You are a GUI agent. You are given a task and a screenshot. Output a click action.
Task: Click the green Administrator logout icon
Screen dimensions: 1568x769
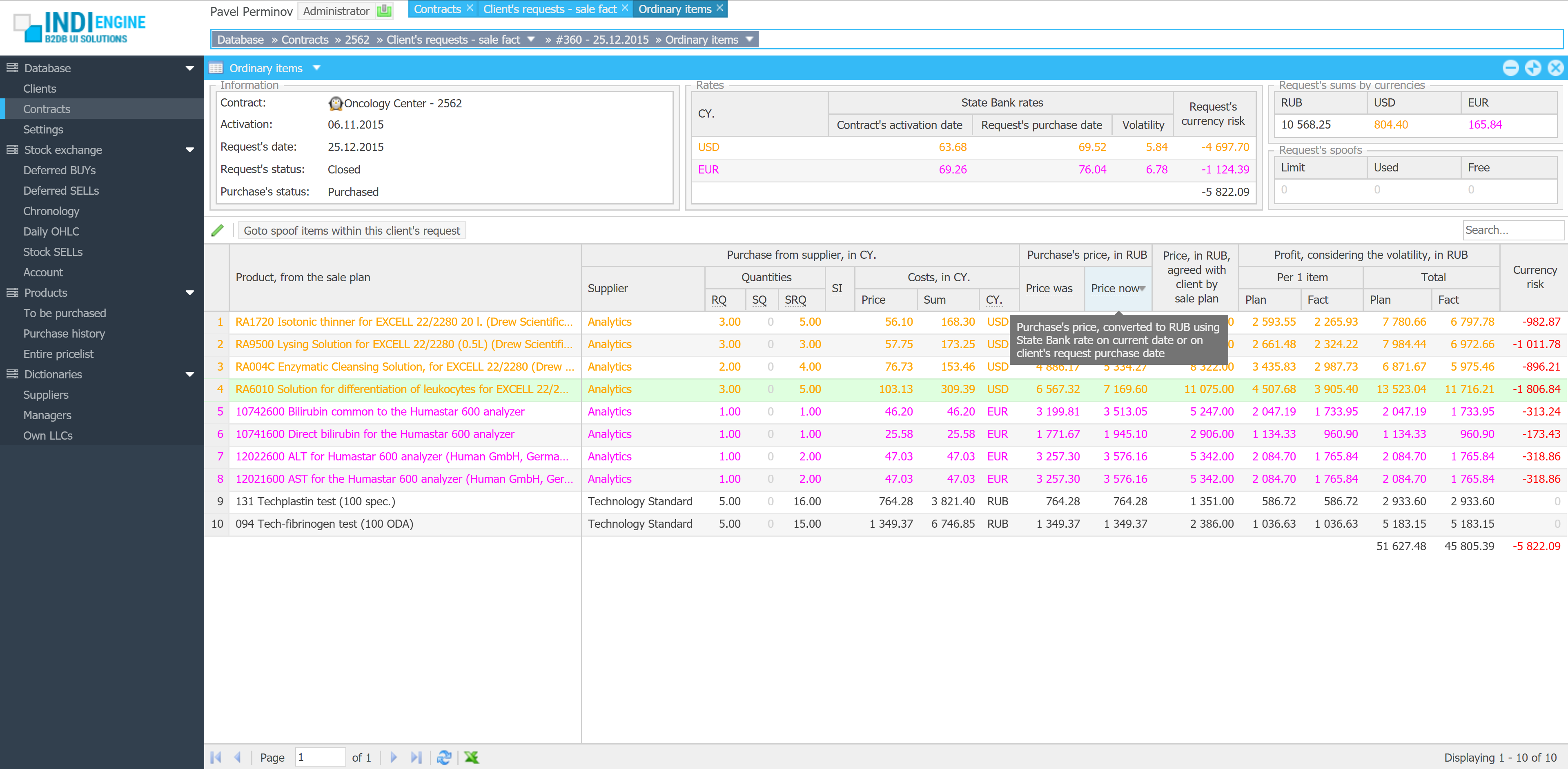tap(384, 11)
